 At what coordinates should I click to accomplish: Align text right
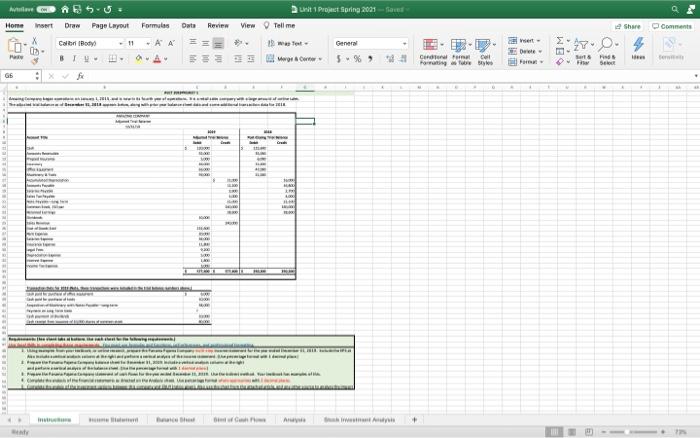tap(218, 58)
